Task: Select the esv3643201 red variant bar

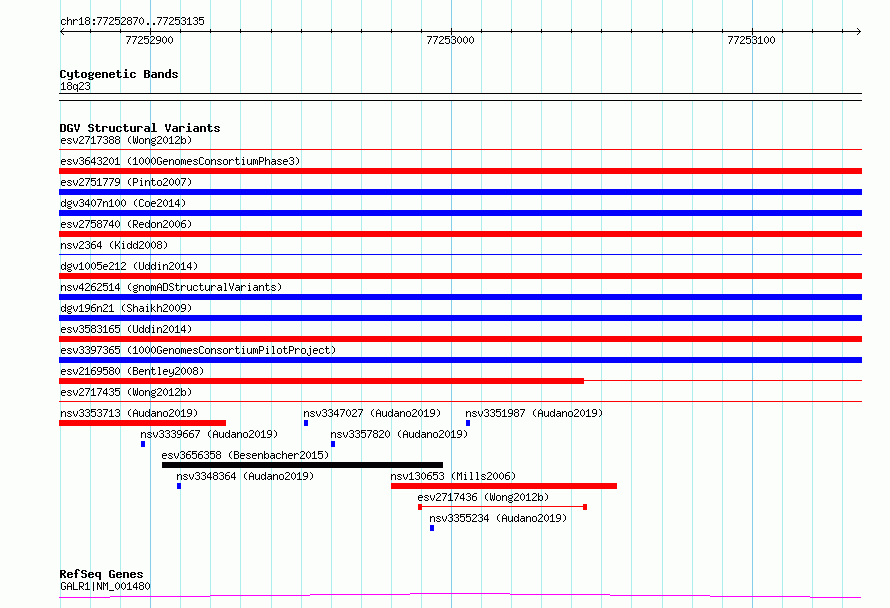Action: 460,171
